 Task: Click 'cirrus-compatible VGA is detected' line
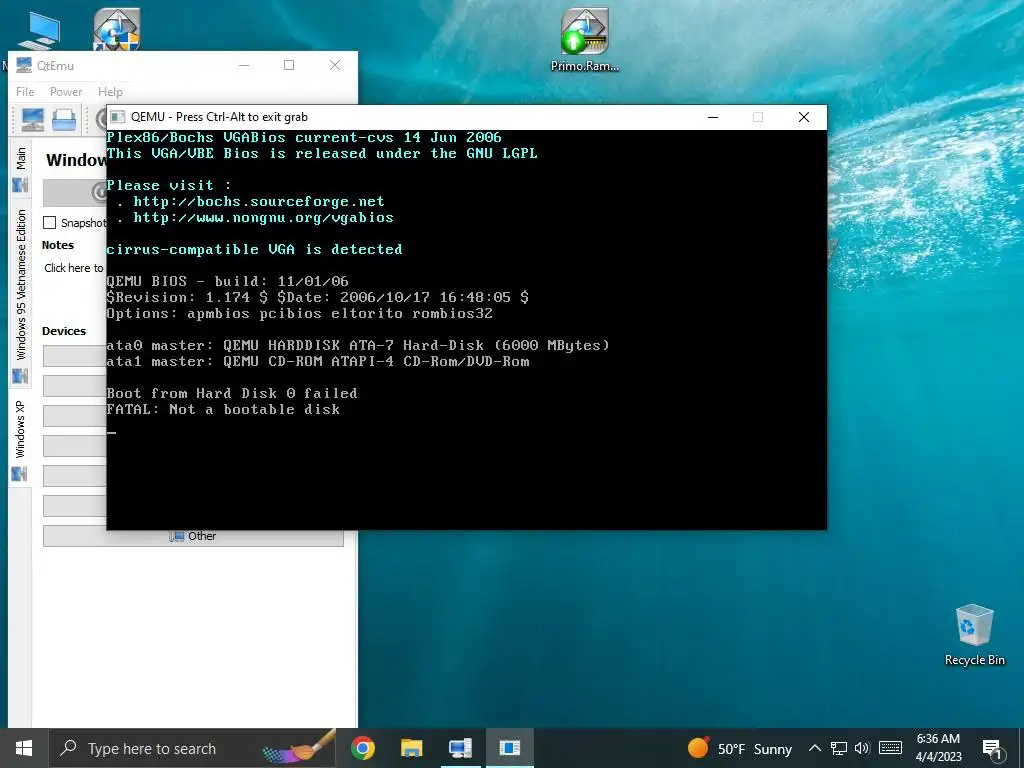pyautogui.click(x=254, y=249)
